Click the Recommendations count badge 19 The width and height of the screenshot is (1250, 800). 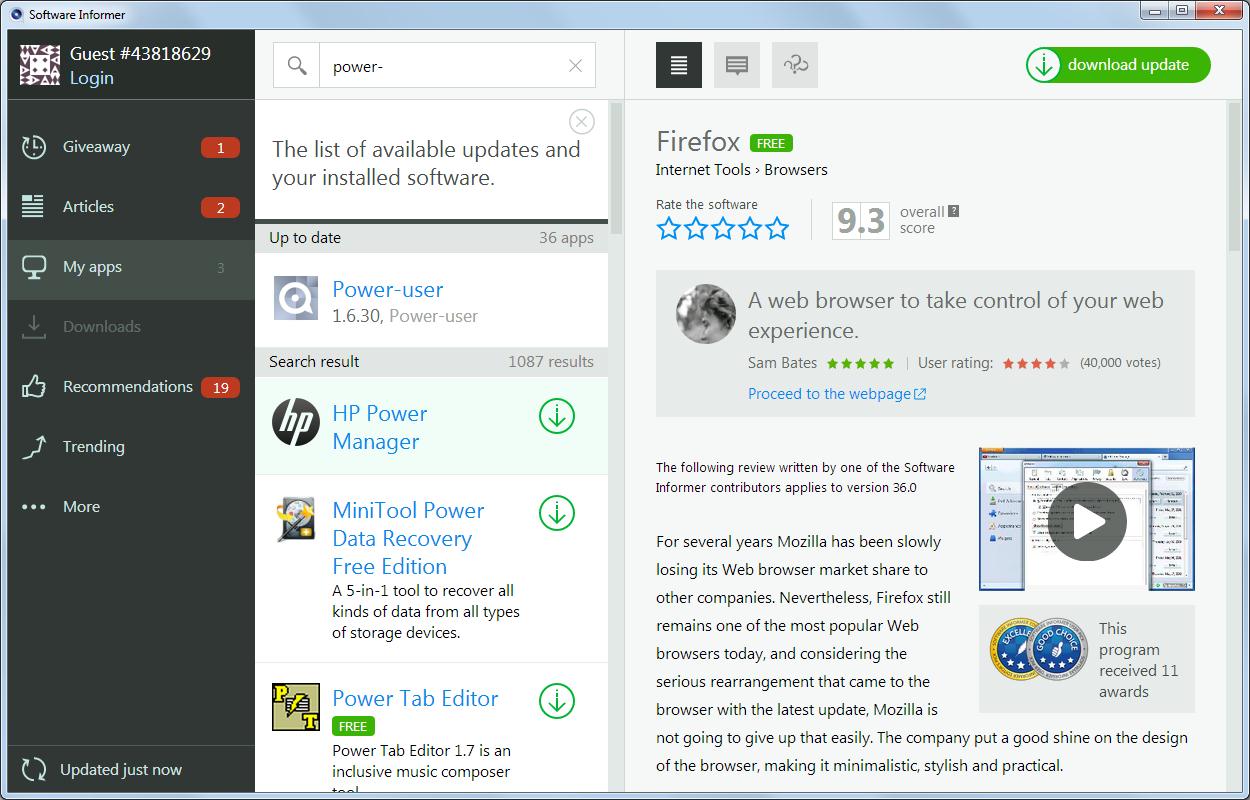[x=220, y=388]
